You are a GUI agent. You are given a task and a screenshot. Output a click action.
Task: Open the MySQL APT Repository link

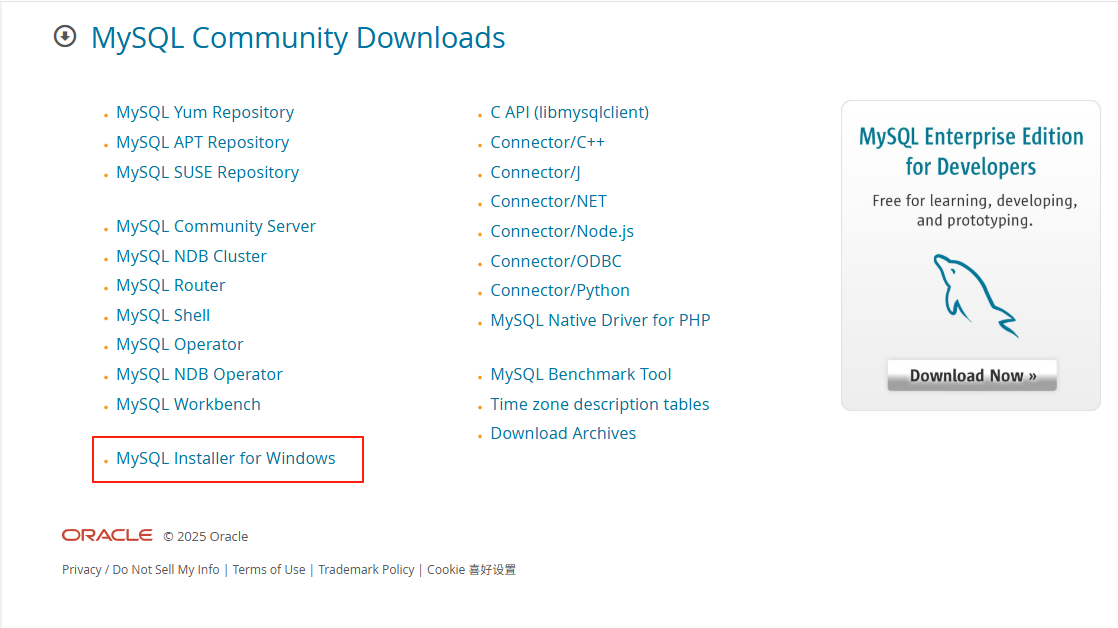[x=202, y=143]
